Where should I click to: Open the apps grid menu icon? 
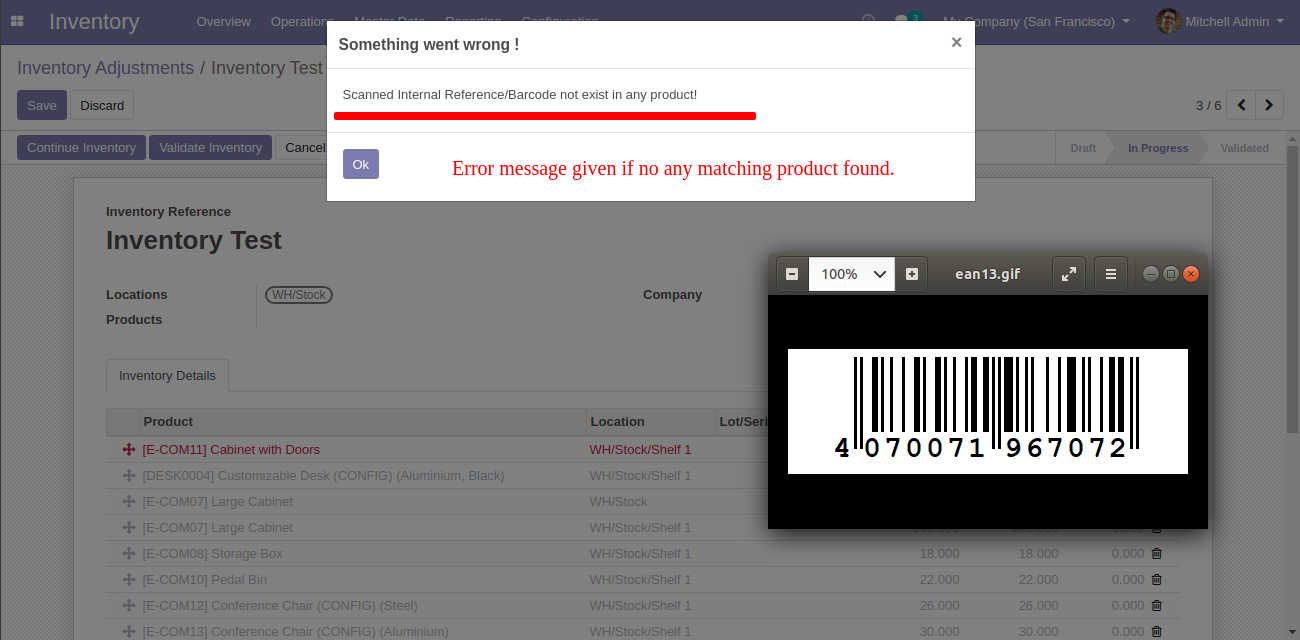tap(17, 21)
